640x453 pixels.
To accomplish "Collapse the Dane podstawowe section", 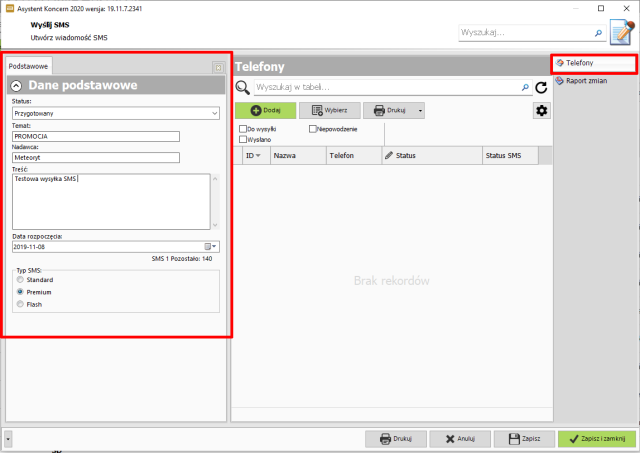I will click(x=16, y=86).
